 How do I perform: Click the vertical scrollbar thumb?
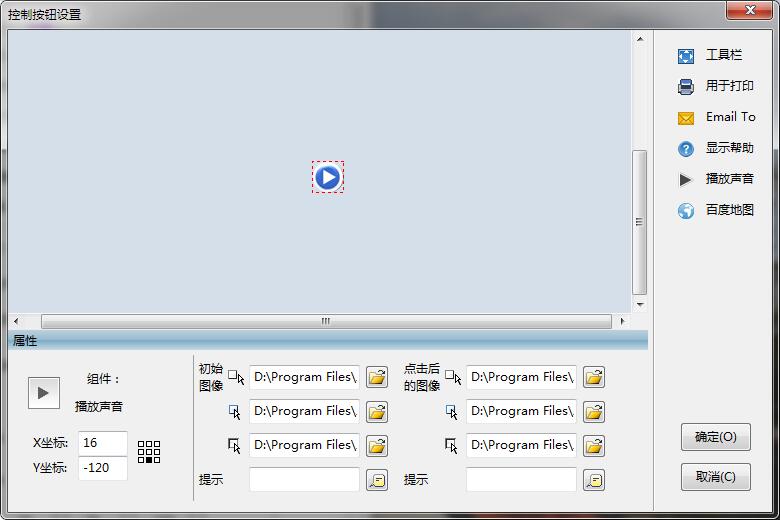click(640, 222)
